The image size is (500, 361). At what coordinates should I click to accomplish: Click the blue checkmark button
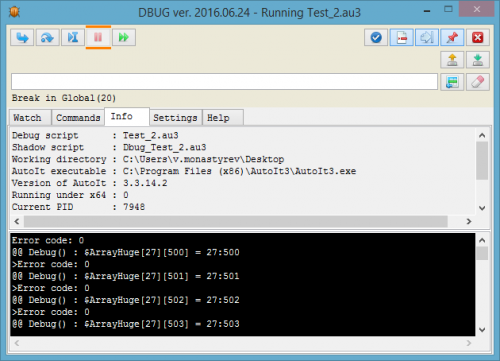(x=376, y=37)
